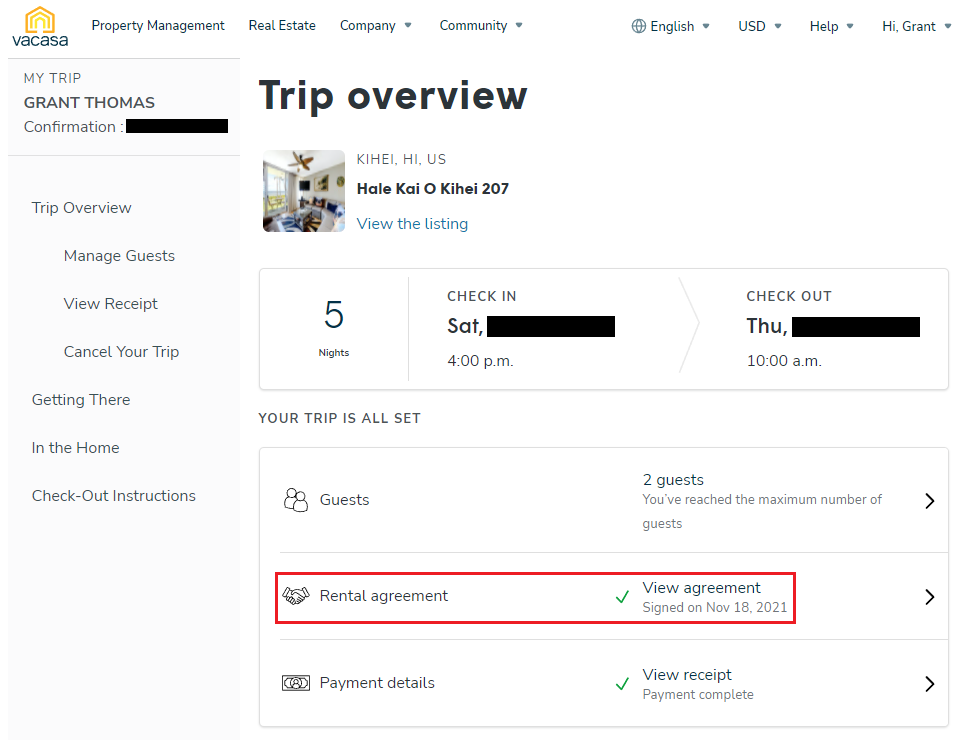Go to Property Management page
Viewport: 968px width, 740px height.
point(158,25)
